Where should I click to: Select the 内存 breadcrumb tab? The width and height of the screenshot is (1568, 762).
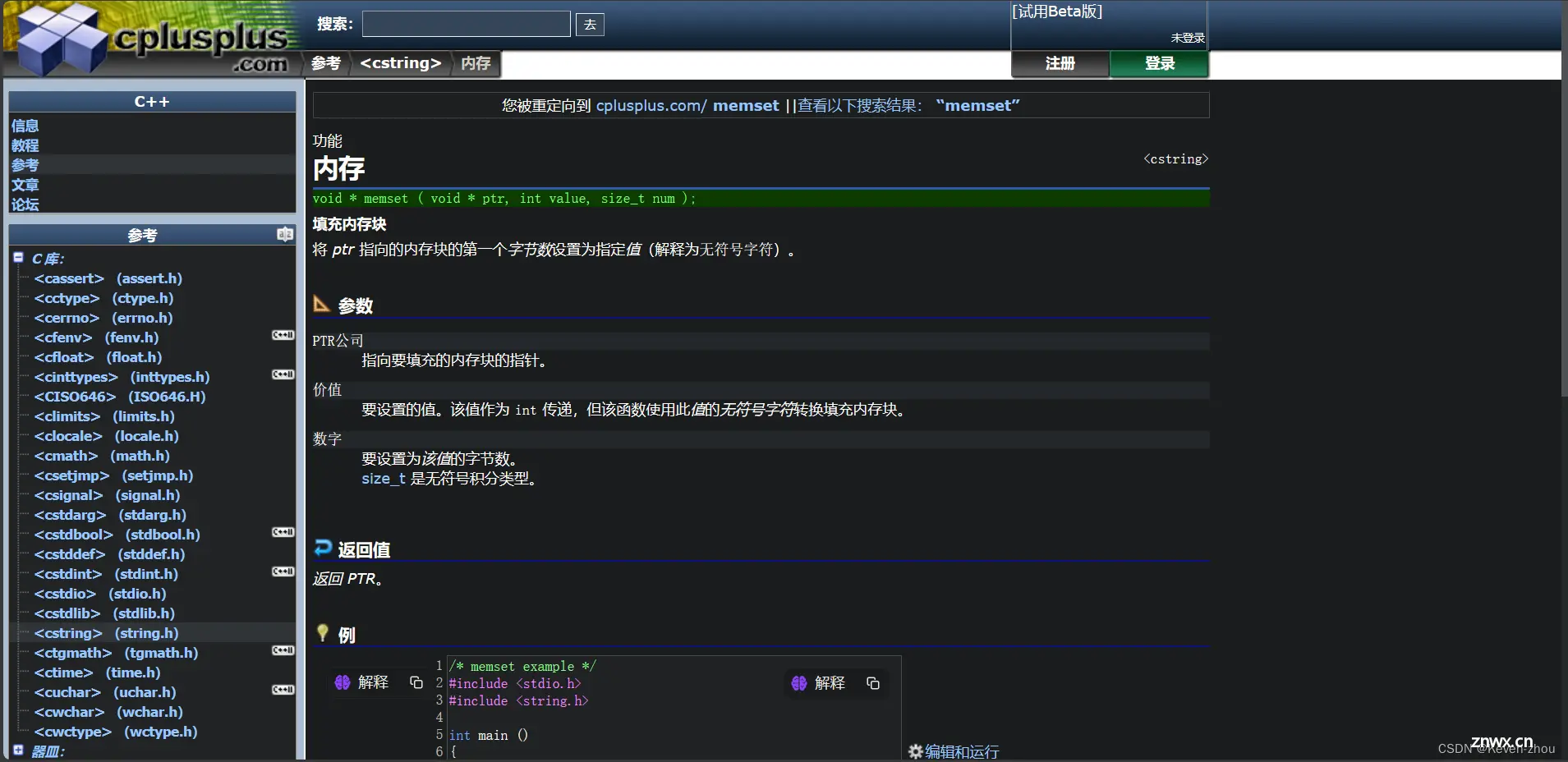[476, 63]
